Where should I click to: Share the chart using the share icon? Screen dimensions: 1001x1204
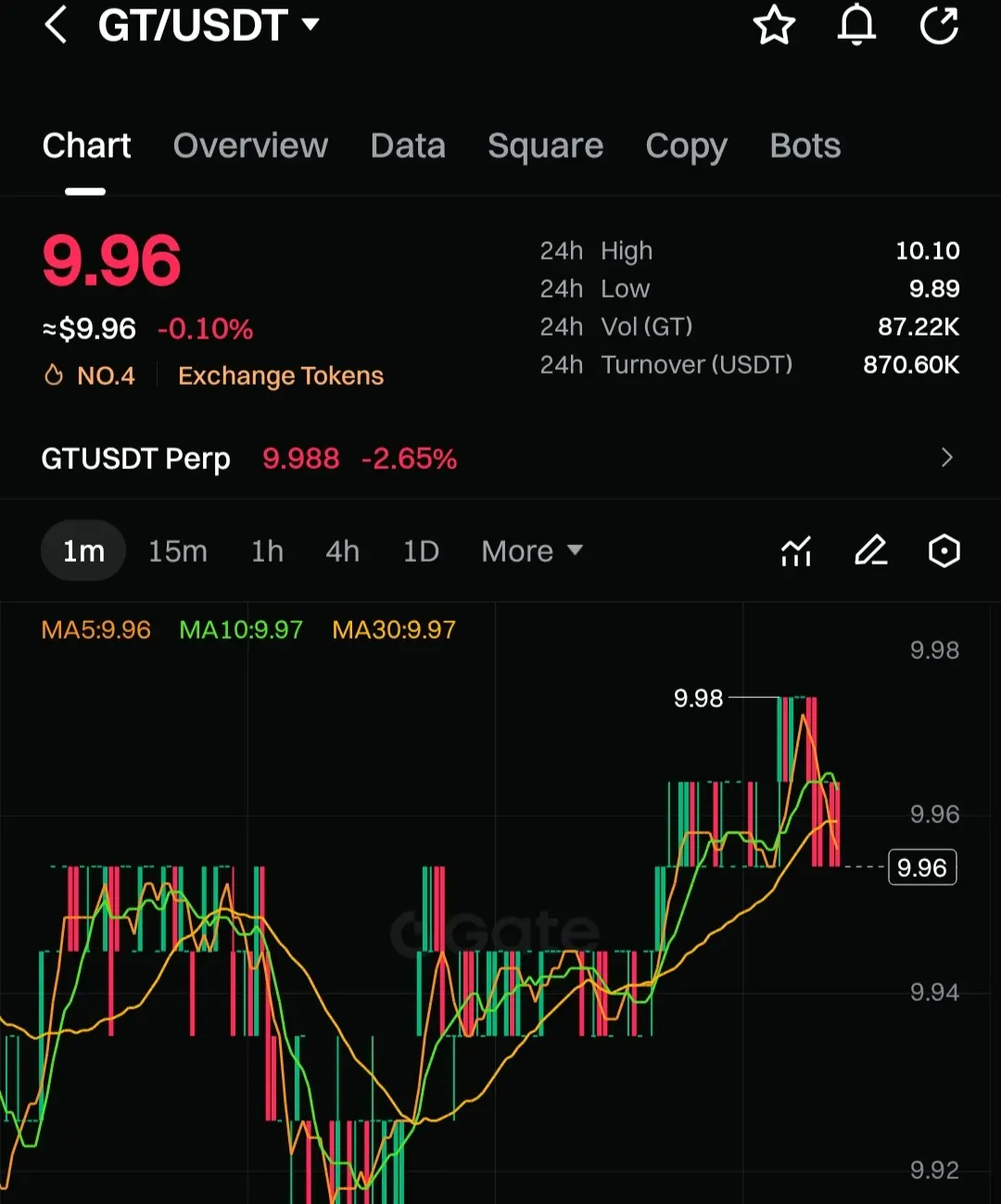tap(939, 25)
